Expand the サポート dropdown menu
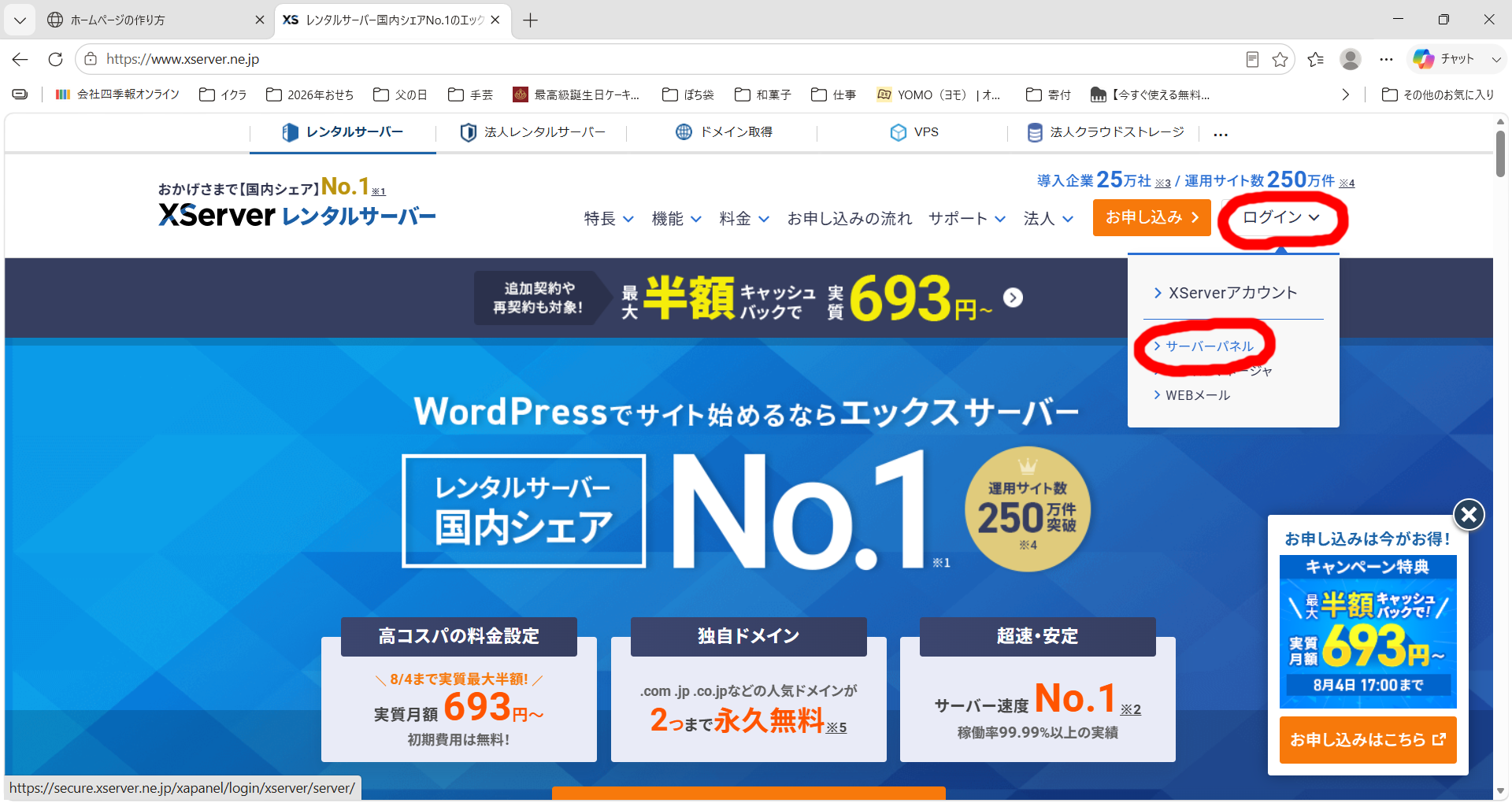 tap(967, 219)
